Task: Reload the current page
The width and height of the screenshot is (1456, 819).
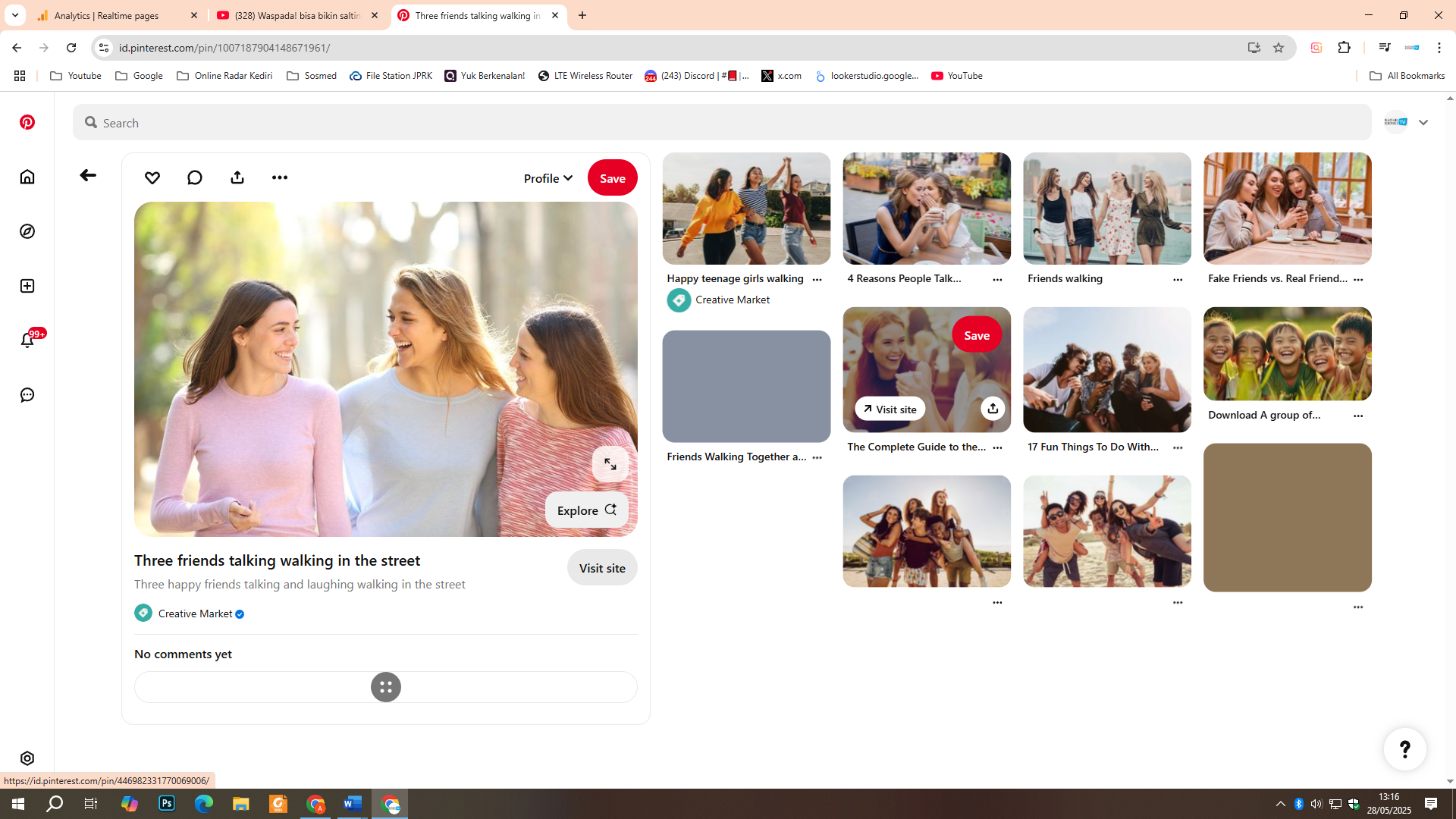Action: (71, 48)
